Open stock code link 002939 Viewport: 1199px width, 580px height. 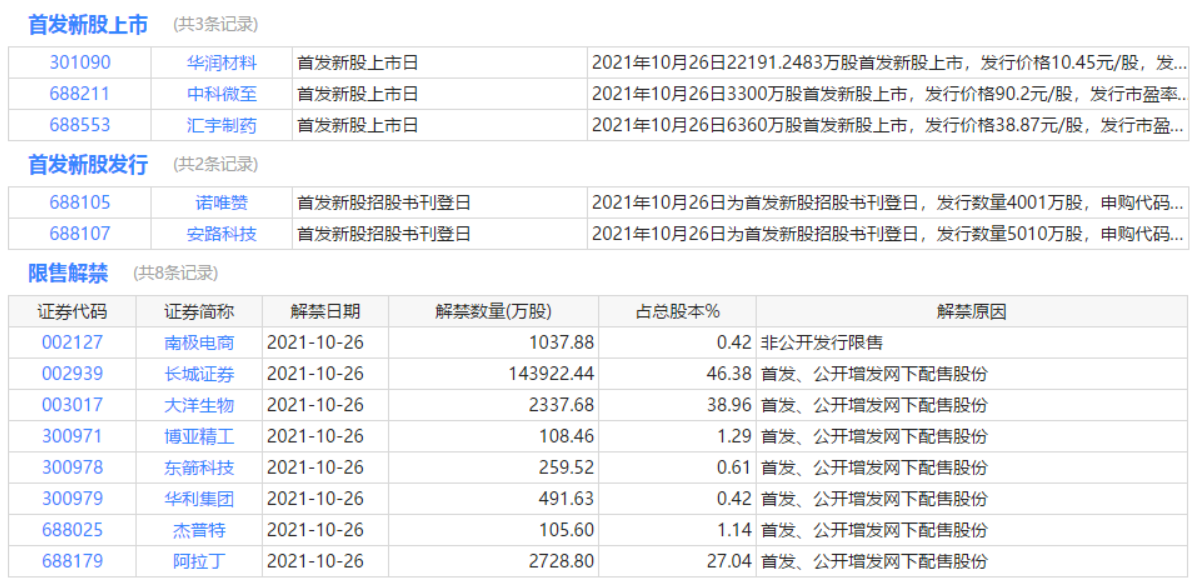click(72, 374)
